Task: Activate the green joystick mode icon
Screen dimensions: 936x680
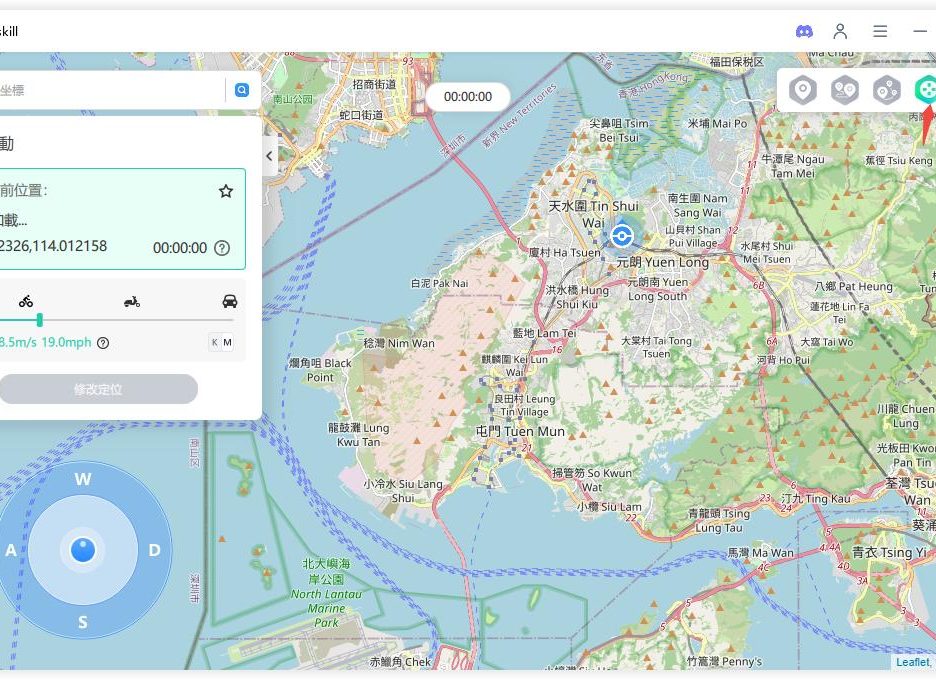Action: [925, 90]
